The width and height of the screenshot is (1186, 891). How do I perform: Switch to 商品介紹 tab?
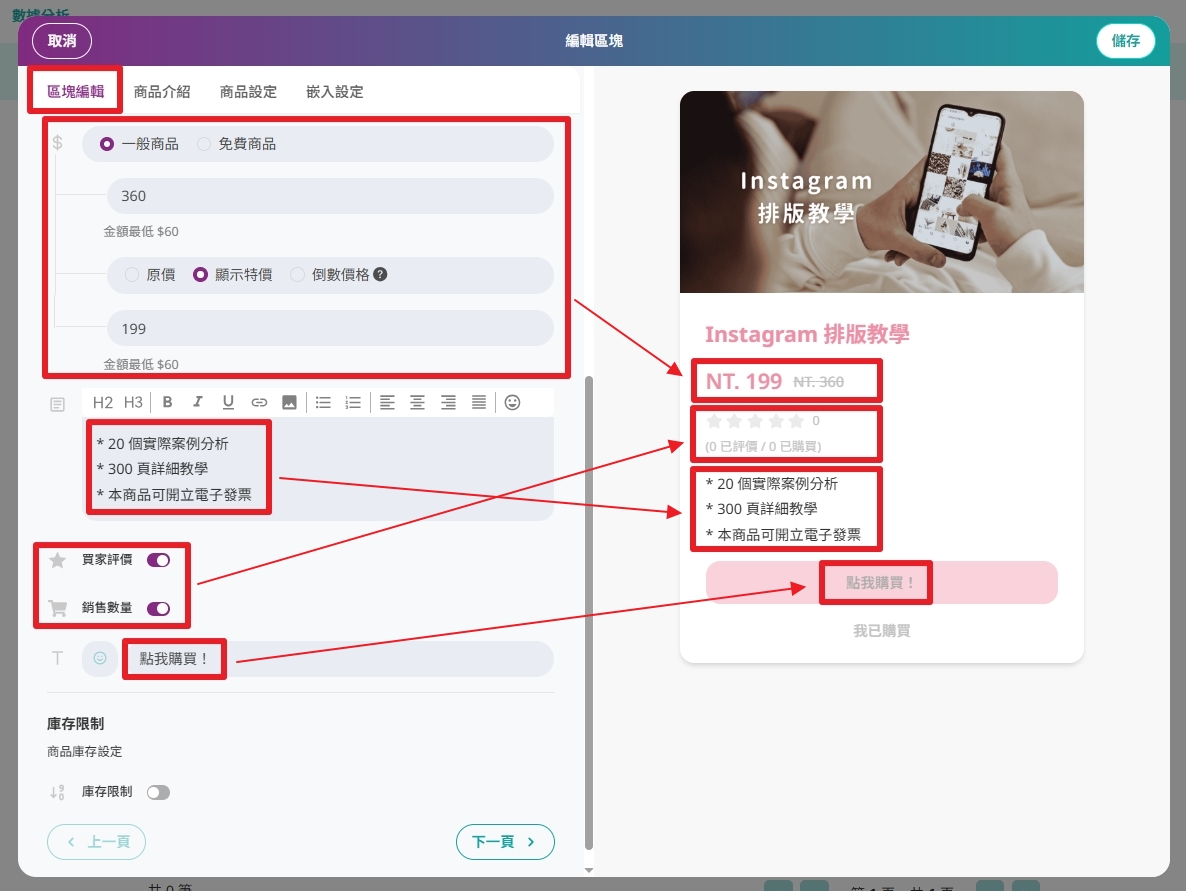pyautogui.click(x=162, y=92)
